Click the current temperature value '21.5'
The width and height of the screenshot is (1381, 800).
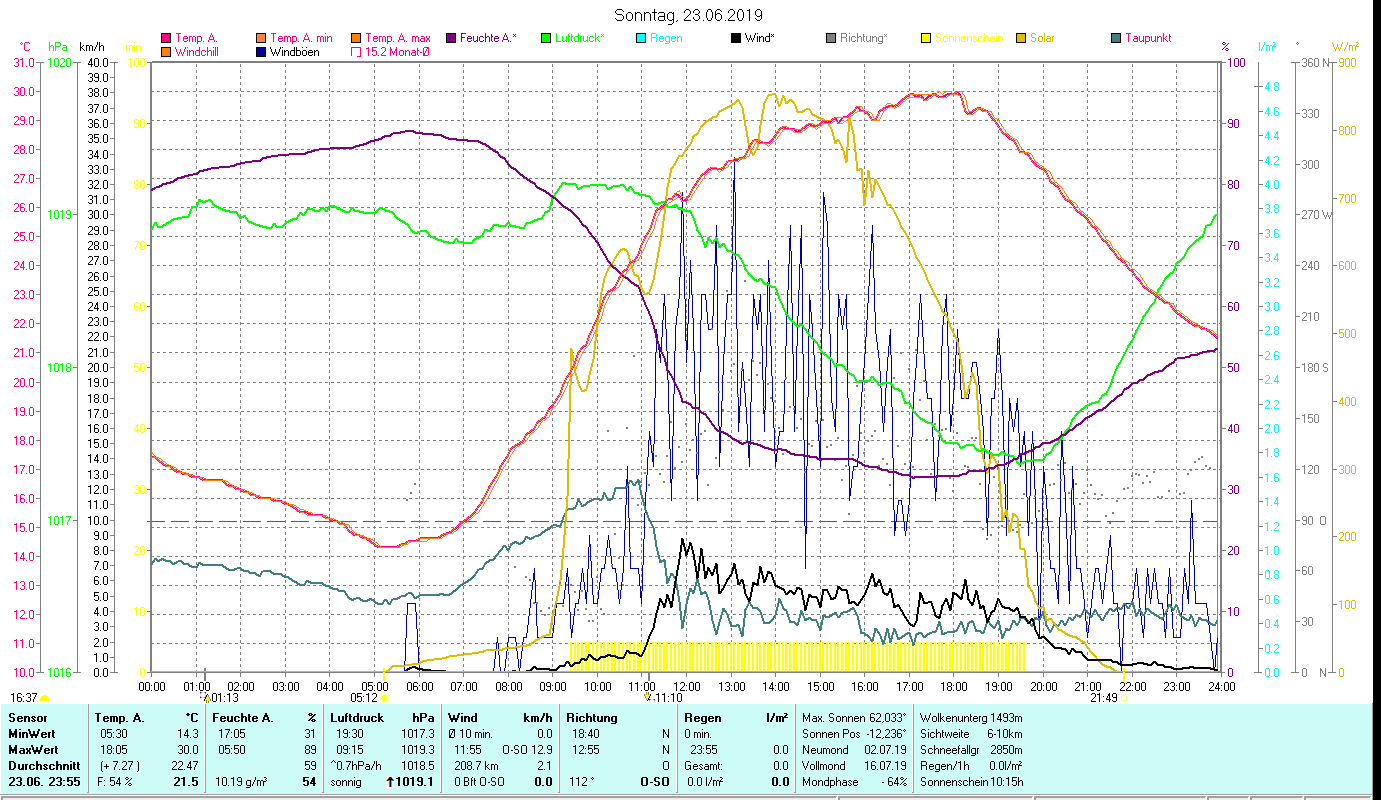(186, 782)
